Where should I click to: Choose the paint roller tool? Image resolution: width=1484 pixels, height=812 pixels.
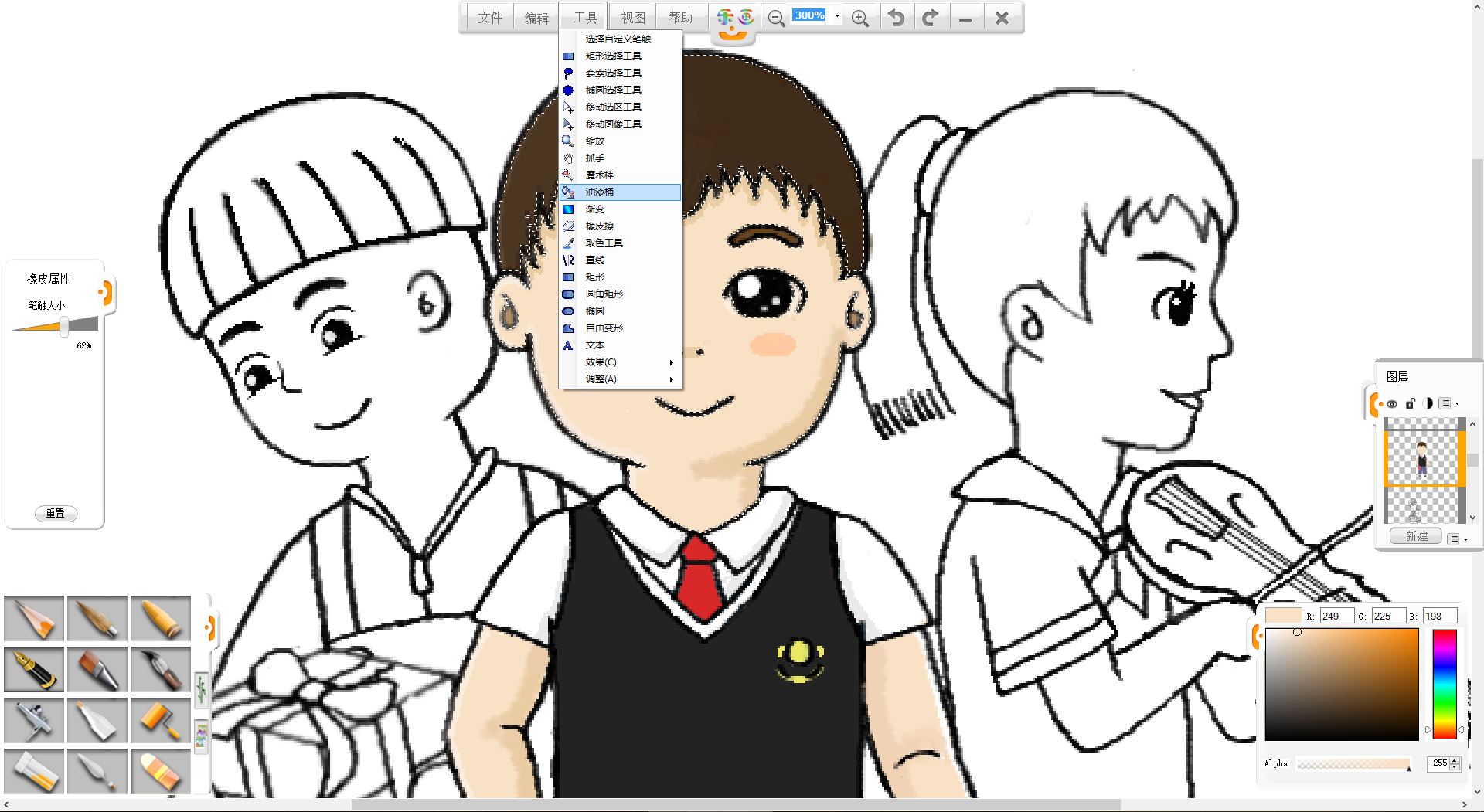(x=160, y=720)
